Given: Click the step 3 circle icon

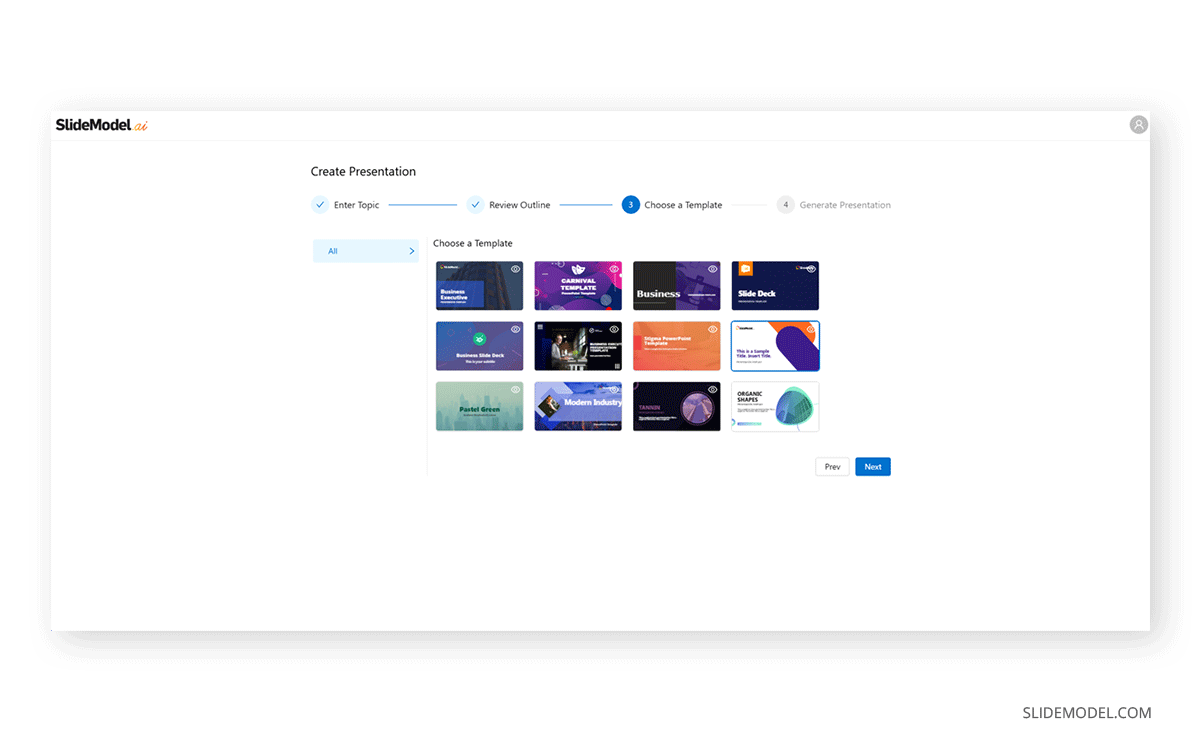Looking at the screenshot, I should (630, 205).
